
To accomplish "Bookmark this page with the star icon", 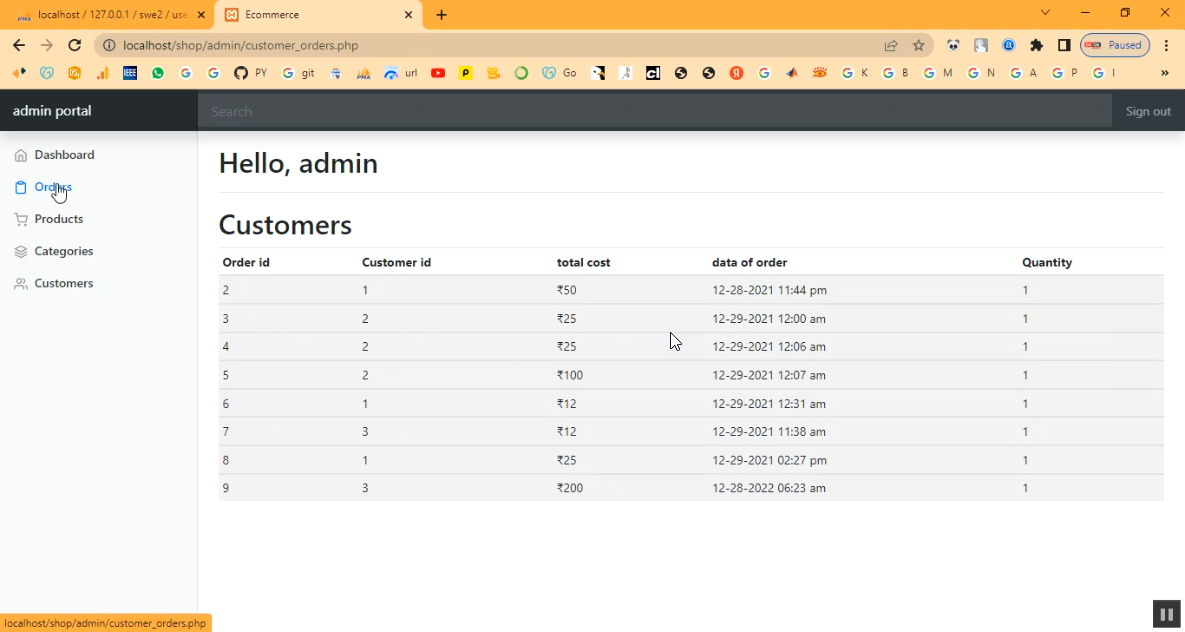I will coord(918,45).
